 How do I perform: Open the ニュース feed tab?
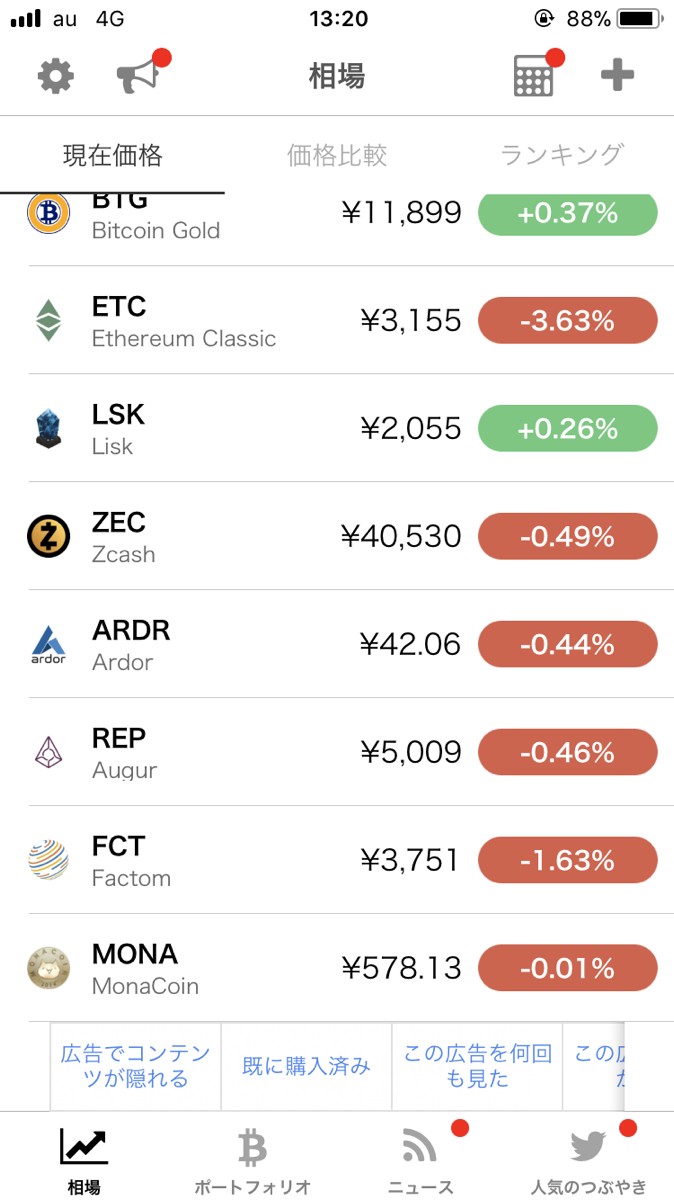(421, 1160)
